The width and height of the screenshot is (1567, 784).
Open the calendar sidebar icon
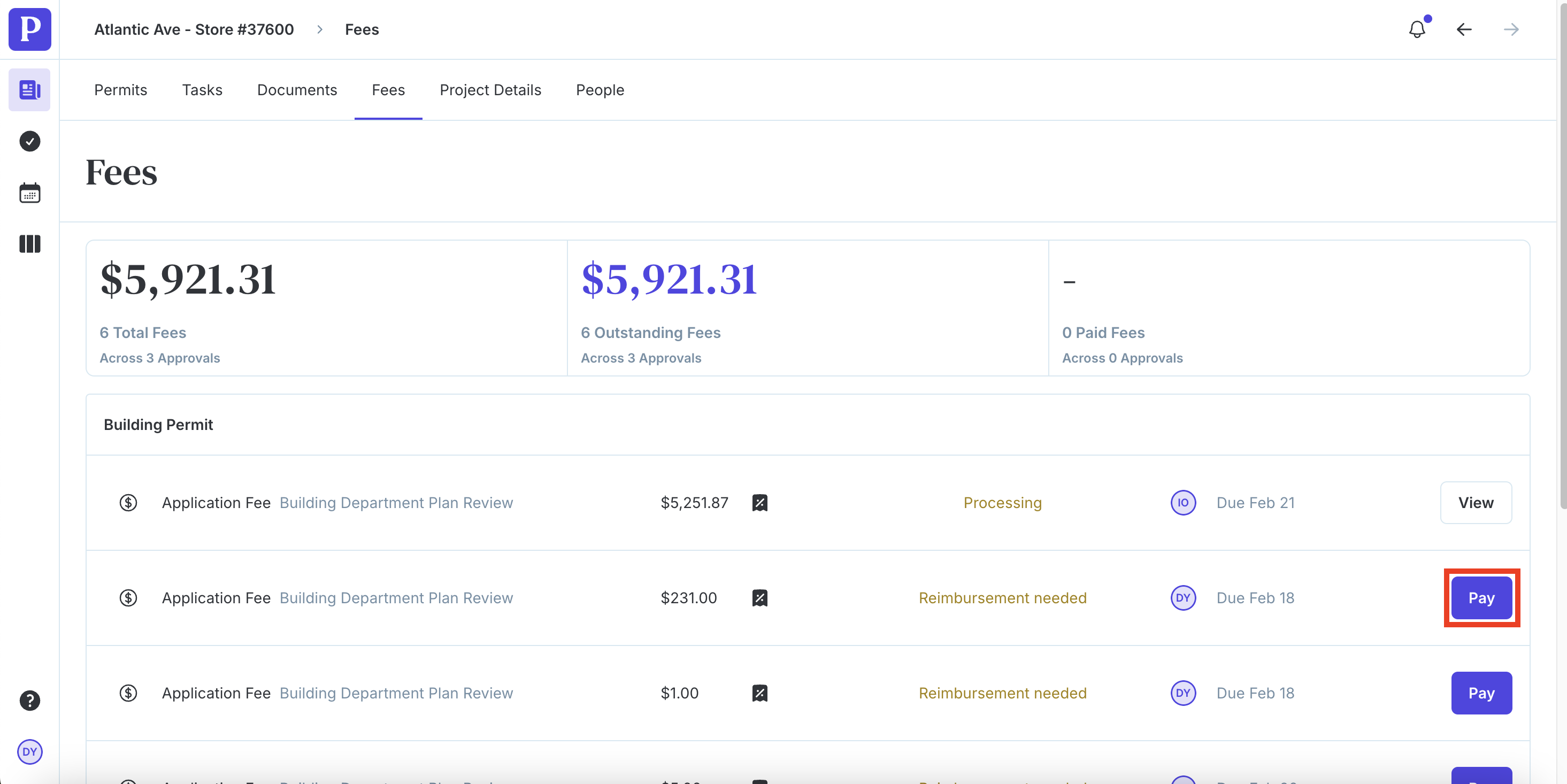click(x=29, y=193)
